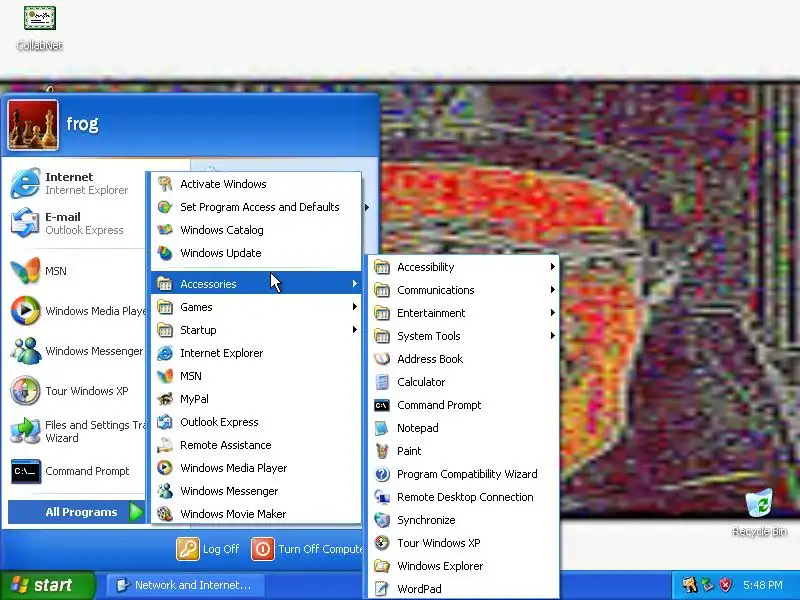Image resolution: width=800 pixels, height=600 pixels.
Task: Select the Games folder label
Action: tap(196, 307)
